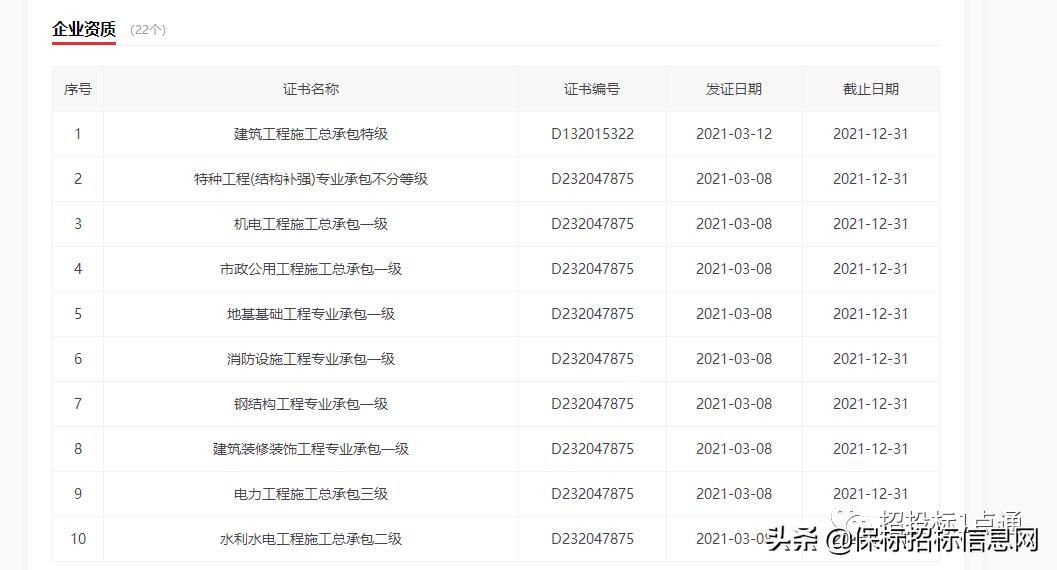
Task: Click issue date in 建筑装修装饰工程 row
Action: click(734, 449)
